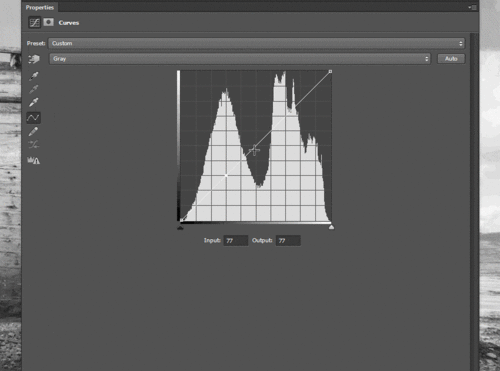Pick the white point eyedropper
The width and height of the screenshot is (500, 371).
tap(34, 102)
